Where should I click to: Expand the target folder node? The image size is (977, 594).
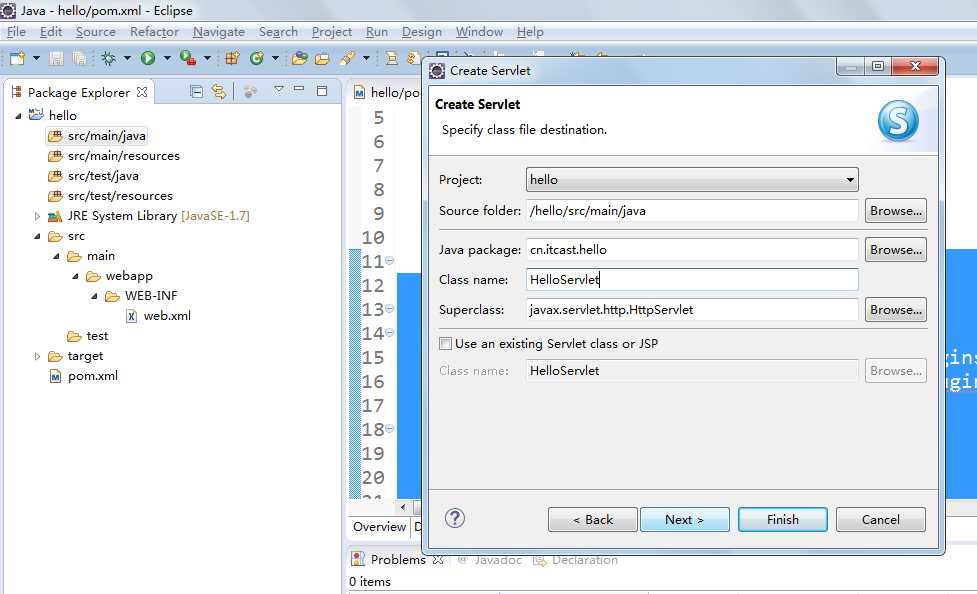[x=37, y=357]
